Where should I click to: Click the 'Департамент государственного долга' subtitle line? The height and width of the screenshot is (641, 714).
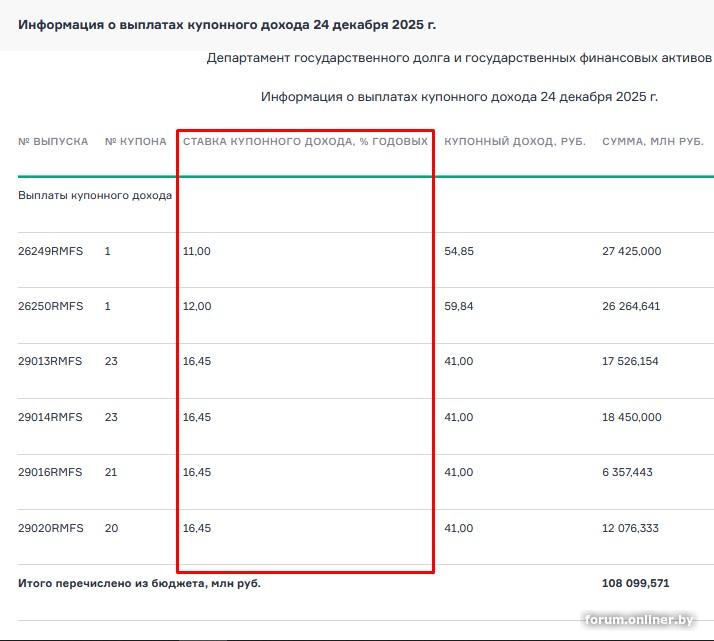pos(459,58)
